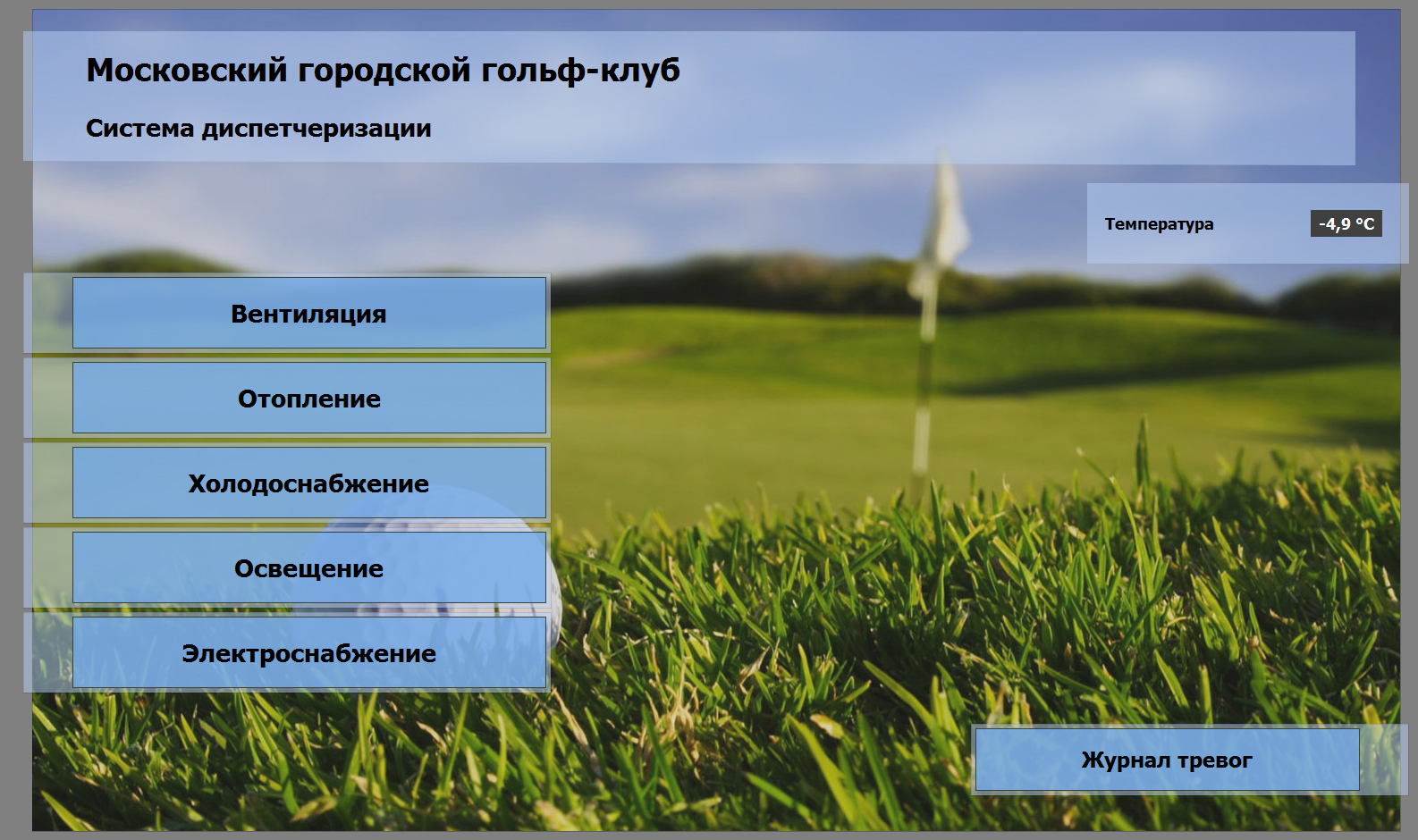
Task: Click the -4,9 °C temperature value
Action: tap(1346, 224)
